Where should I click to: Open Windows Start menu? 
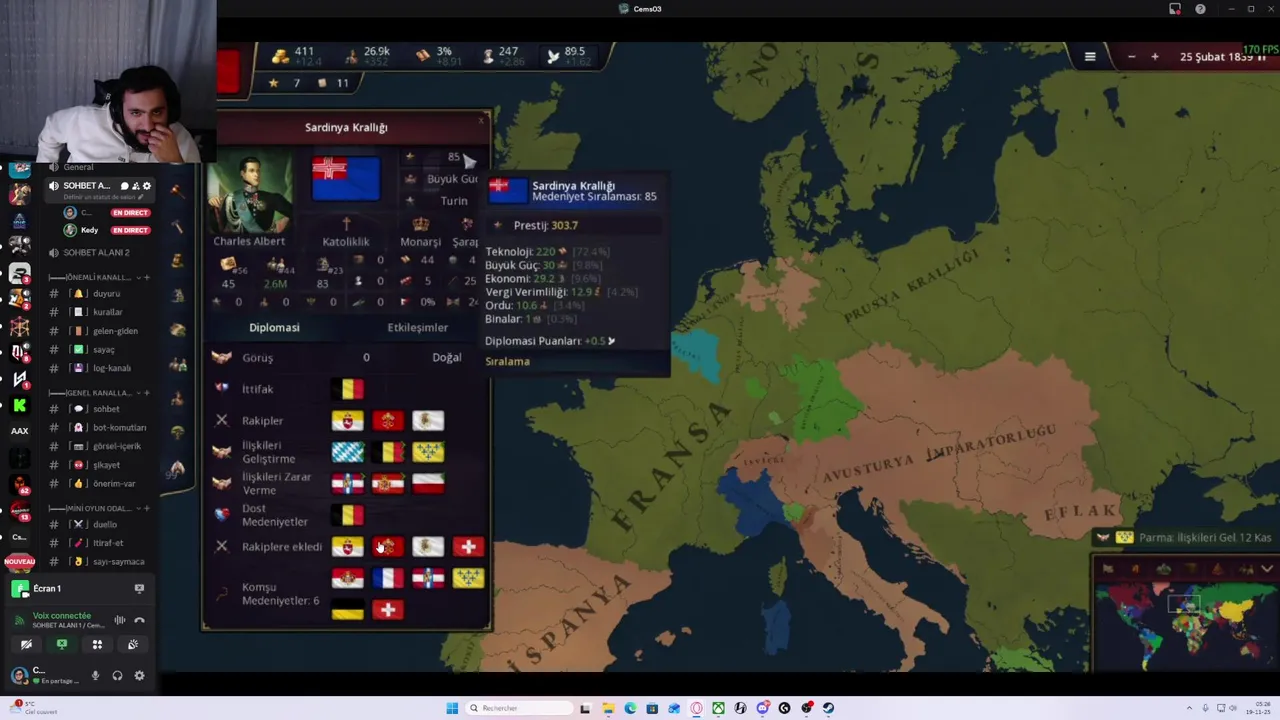452,708
